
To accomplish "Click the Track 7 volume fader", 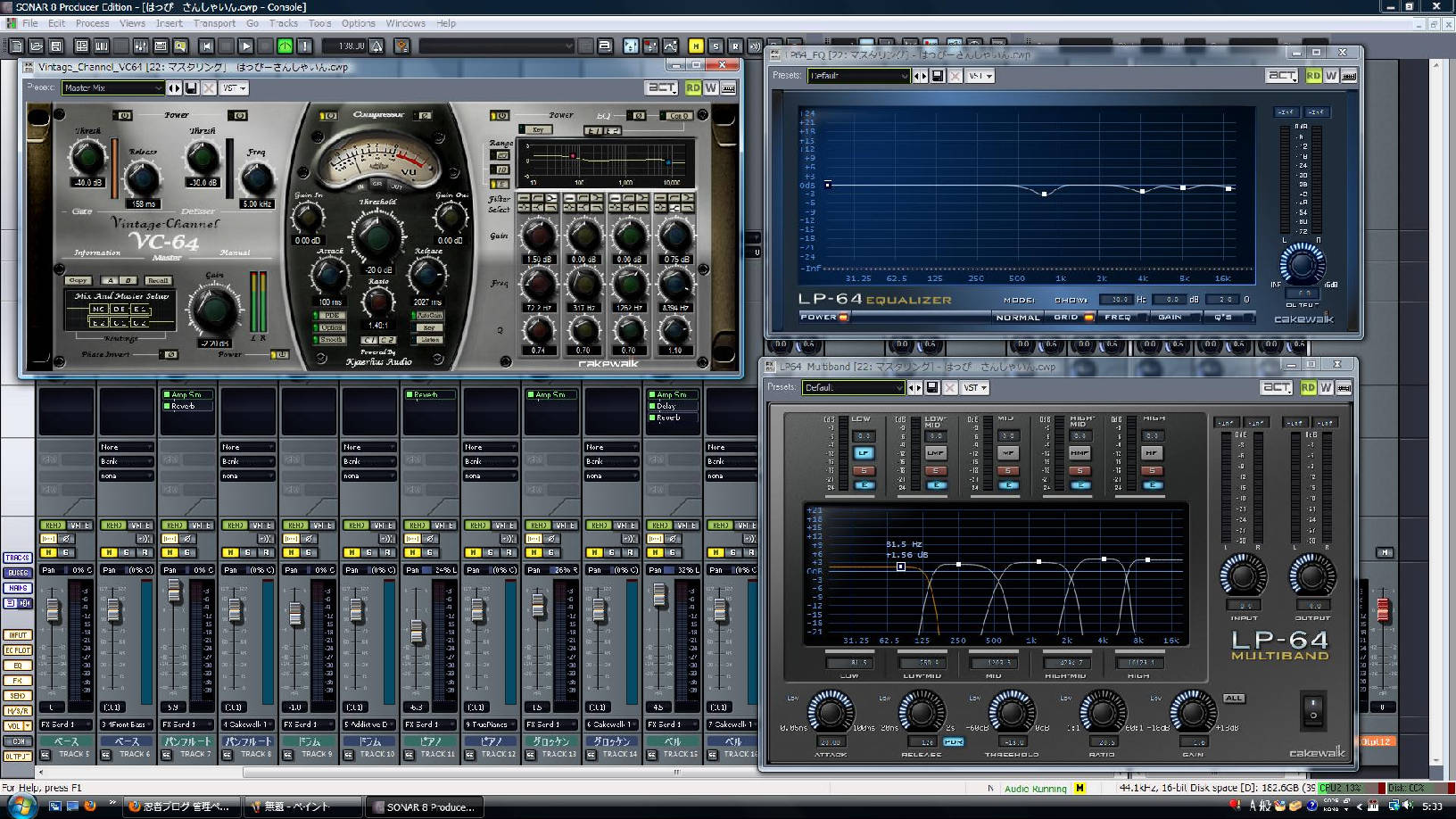I will (x=174, y=591).
